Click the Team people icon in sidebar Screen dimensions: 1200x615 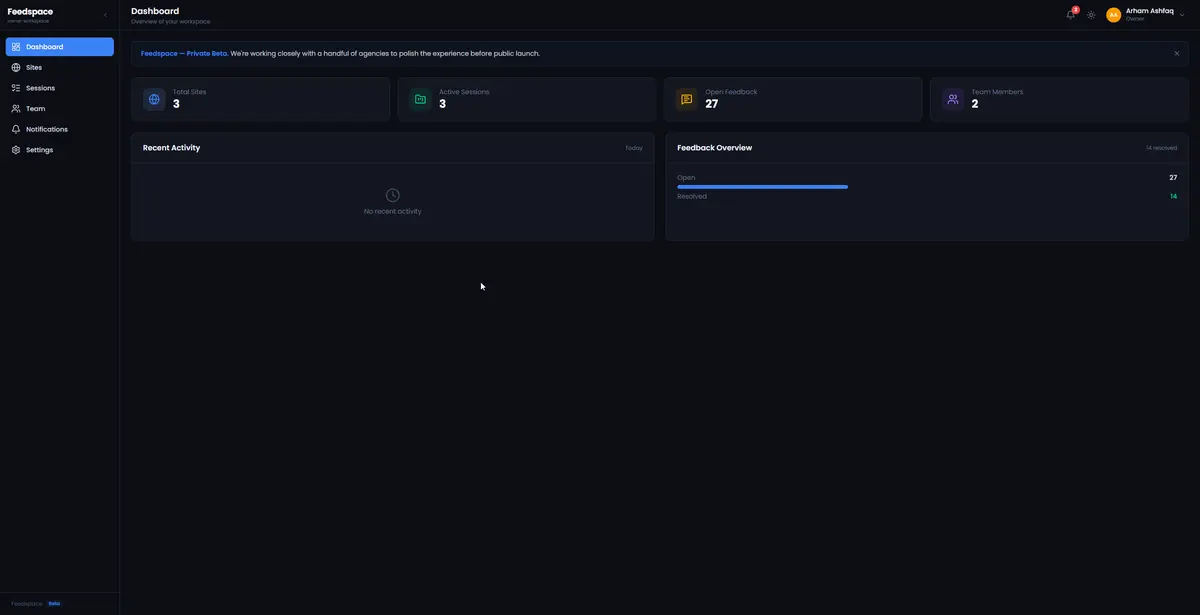coord(16,108)
